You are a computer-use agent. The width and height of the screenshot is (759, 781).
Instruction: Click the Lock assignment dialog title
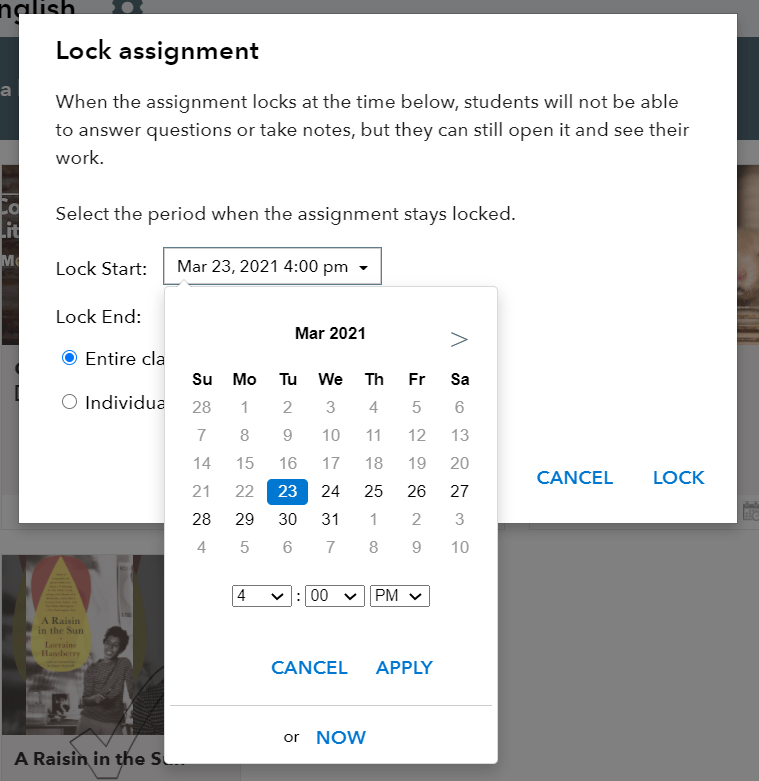pos(157,51)
